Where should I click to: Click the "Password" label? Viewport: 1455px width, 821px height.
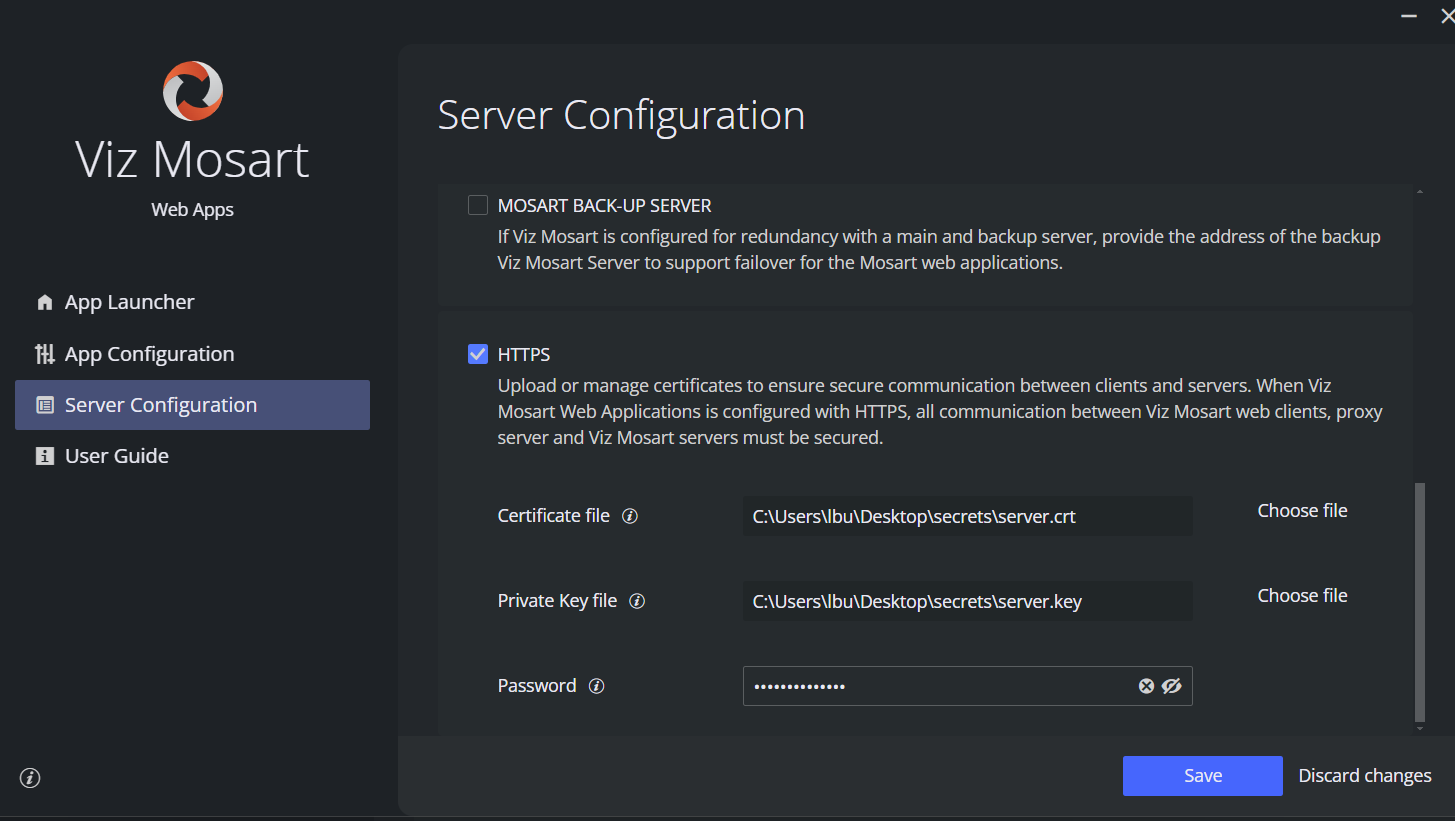pos(537,686)
